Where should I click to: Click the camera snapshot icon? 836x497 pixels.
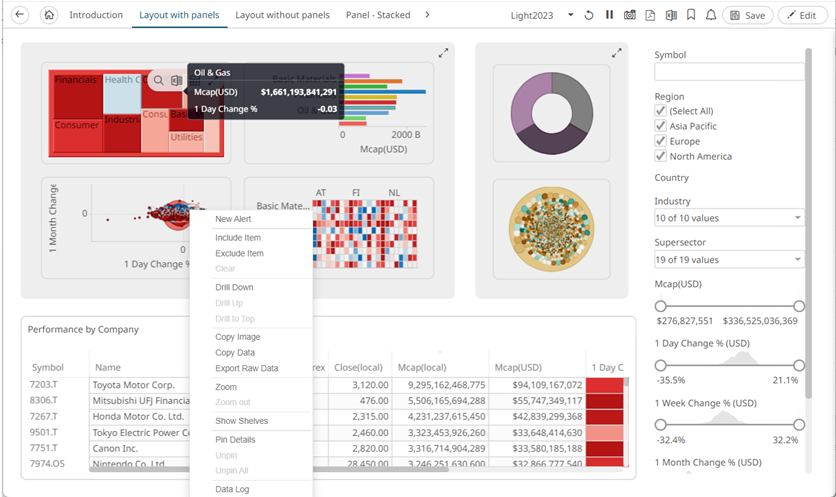[x=629, y=15]
